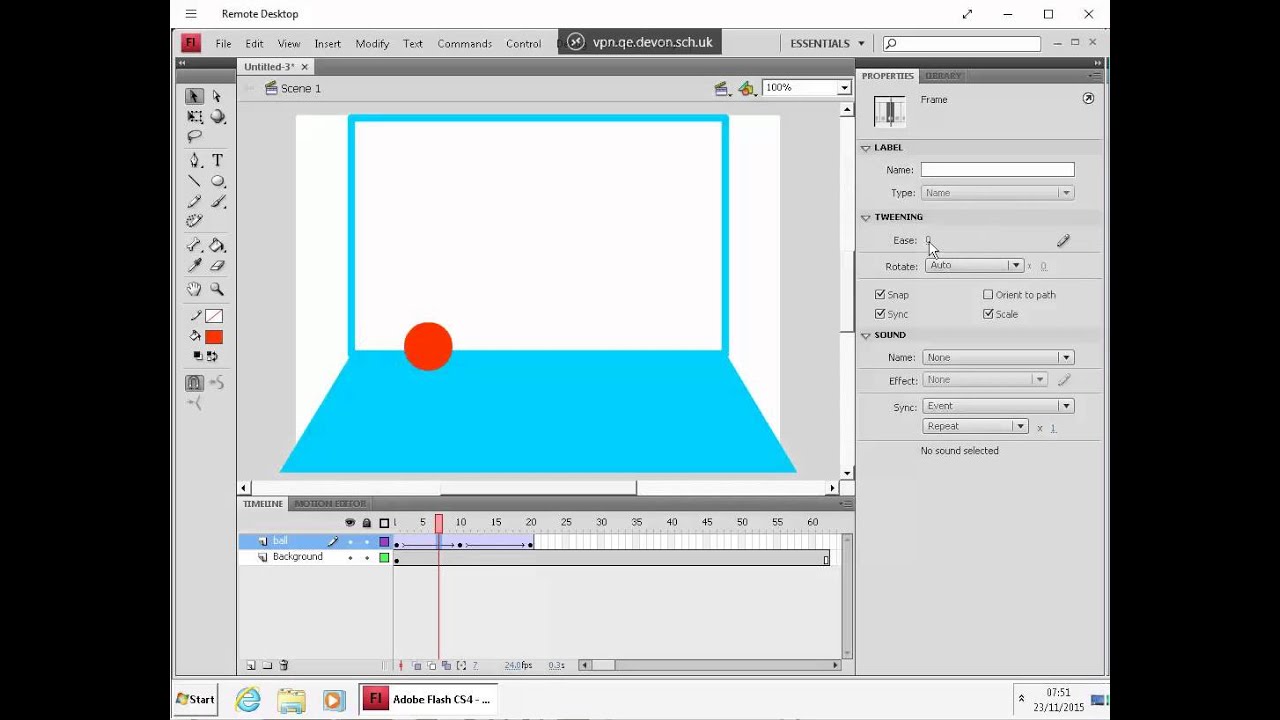Pick the Lasso tool
The height and width of the screenshot is (720, 1280).
(x=194, y=137)
